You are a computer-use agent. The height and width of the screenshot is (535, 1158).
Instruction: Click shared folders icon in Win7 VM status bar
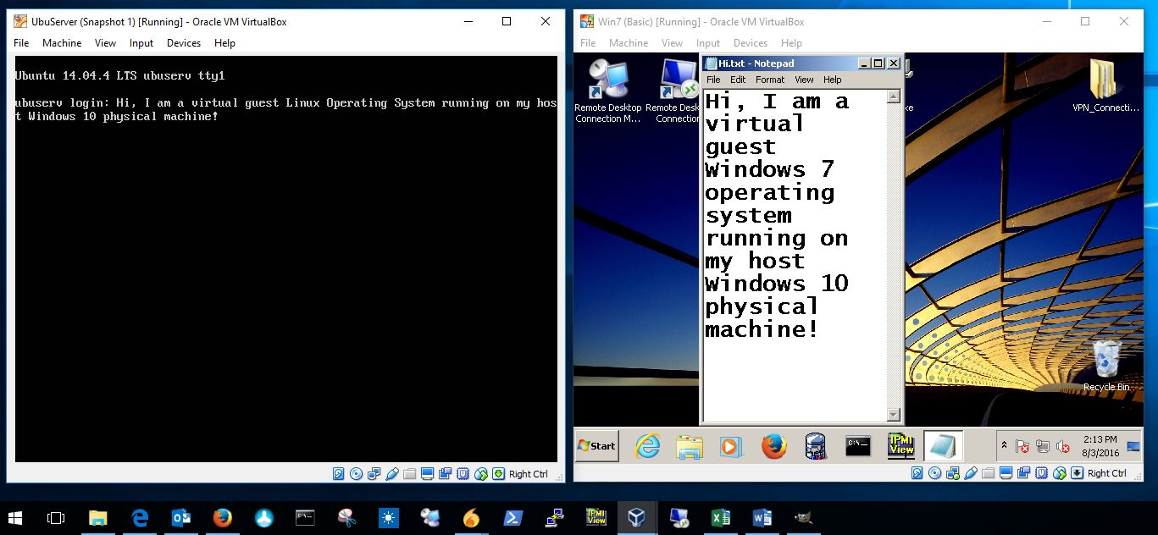(x=988, y=473)
